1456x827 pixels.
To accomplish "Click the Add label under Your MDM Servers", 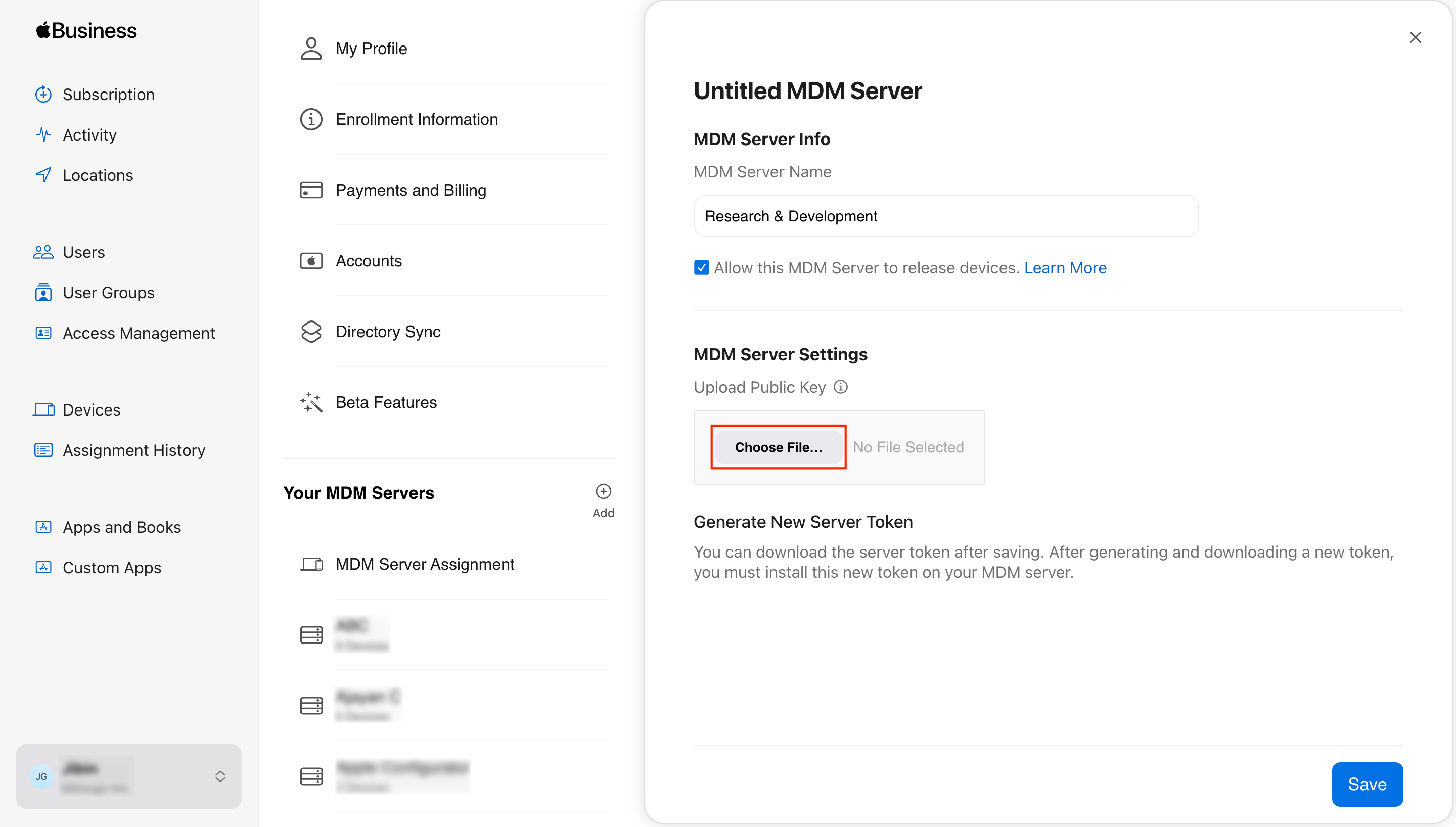I will coord(603,513).
